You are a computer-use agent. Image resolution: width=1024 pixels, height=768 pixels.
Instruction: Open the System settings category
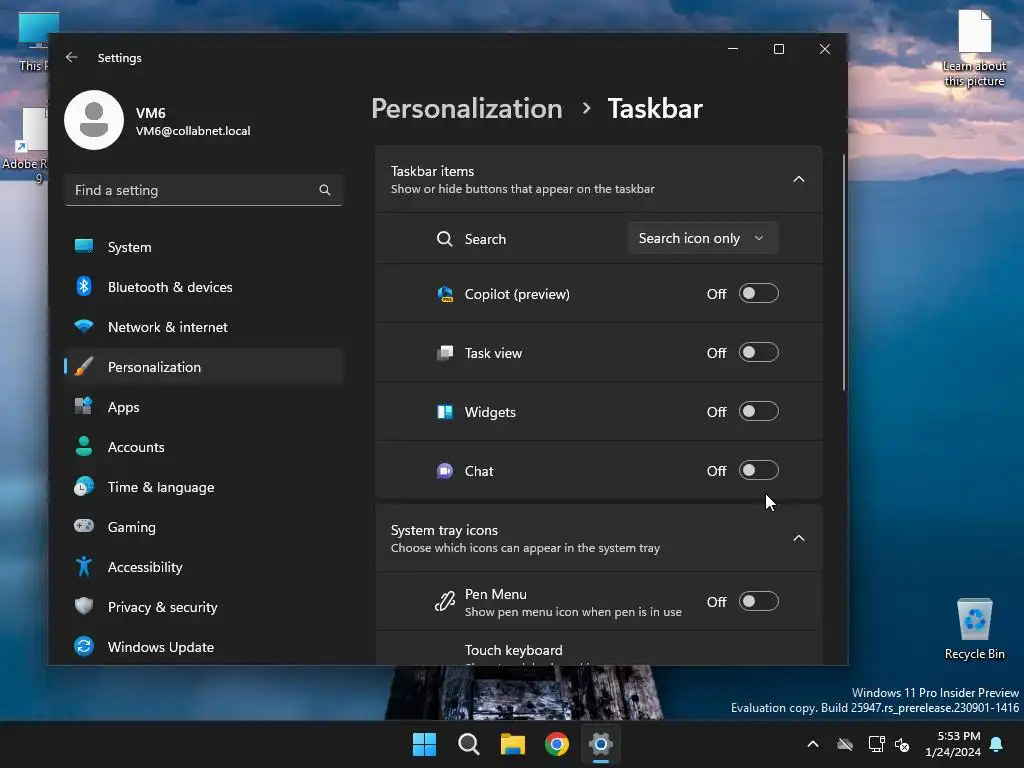[204, 247]
